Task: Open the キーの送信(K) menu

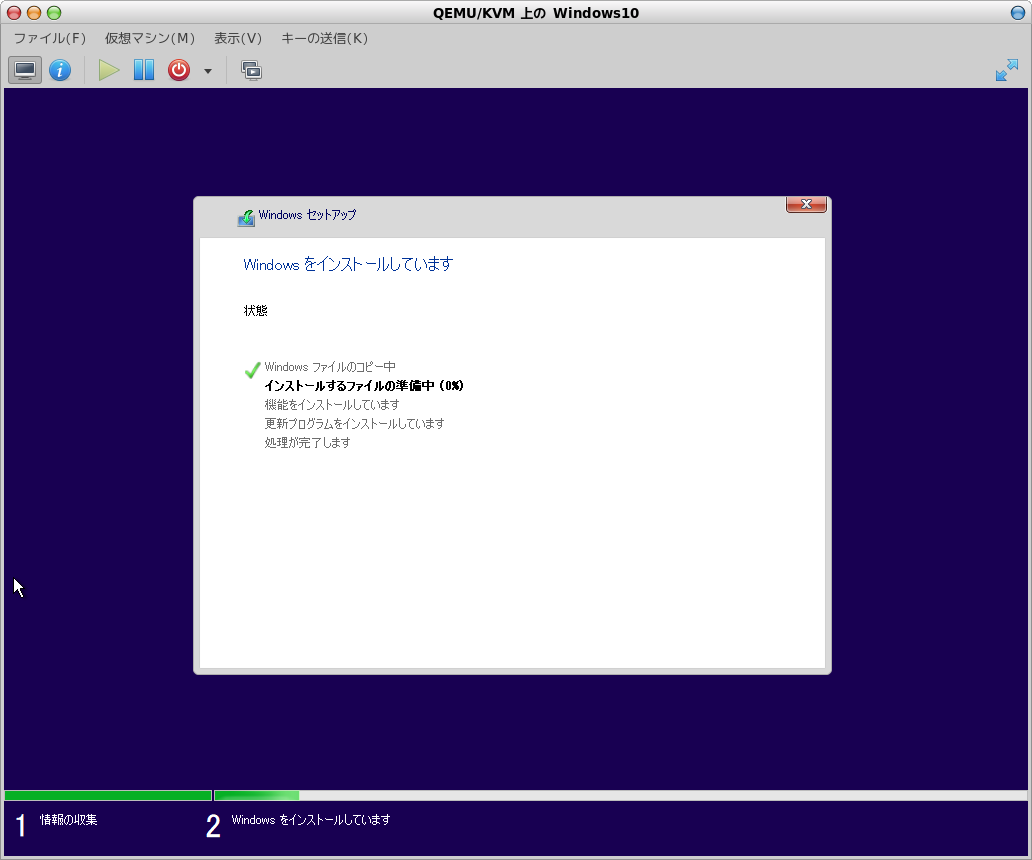Action: click(322, 38)
